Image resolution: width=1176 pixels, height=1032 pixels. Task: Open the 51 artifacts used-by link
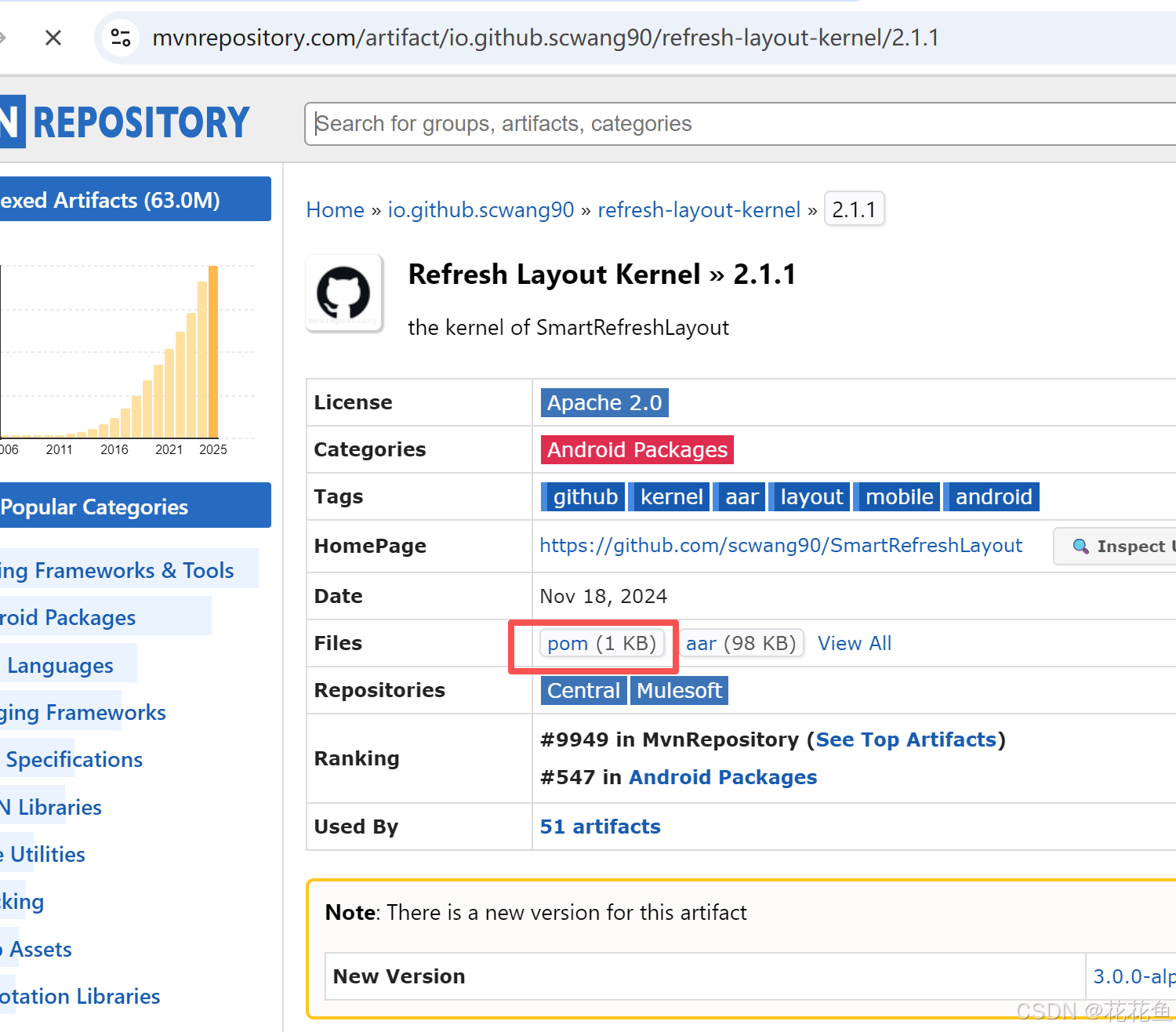[601, 827]
